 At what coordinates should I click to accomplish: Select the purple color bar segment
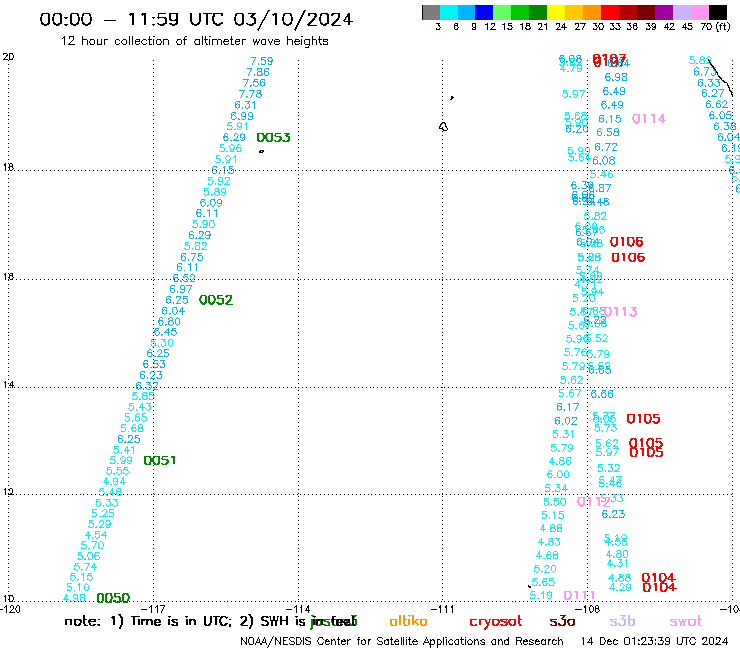click(663, 12)
